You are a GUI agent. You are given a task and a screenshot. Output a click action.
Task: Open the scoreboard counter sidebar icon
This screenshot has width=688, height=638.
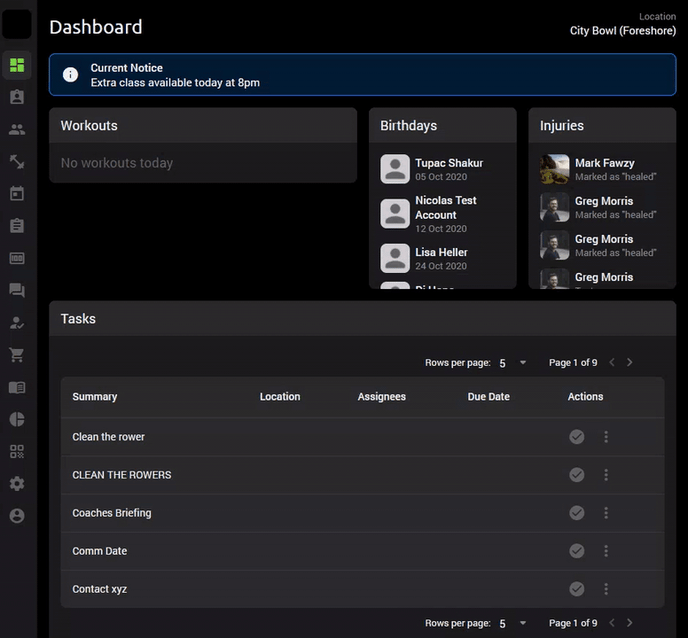coord(17,258)
